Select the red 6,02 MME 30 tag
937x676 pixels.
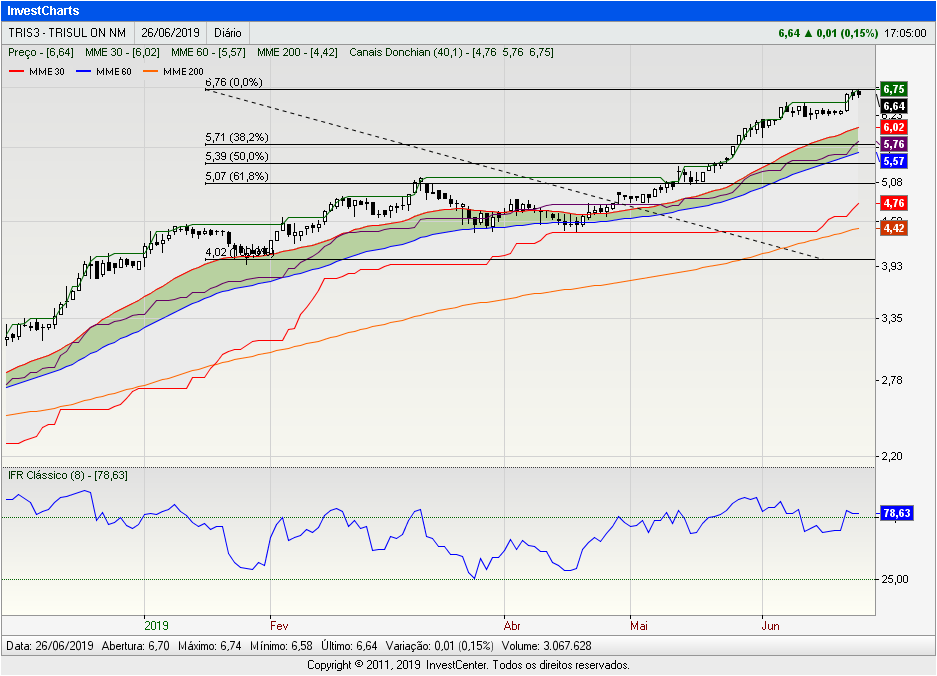tap(894, 127)
